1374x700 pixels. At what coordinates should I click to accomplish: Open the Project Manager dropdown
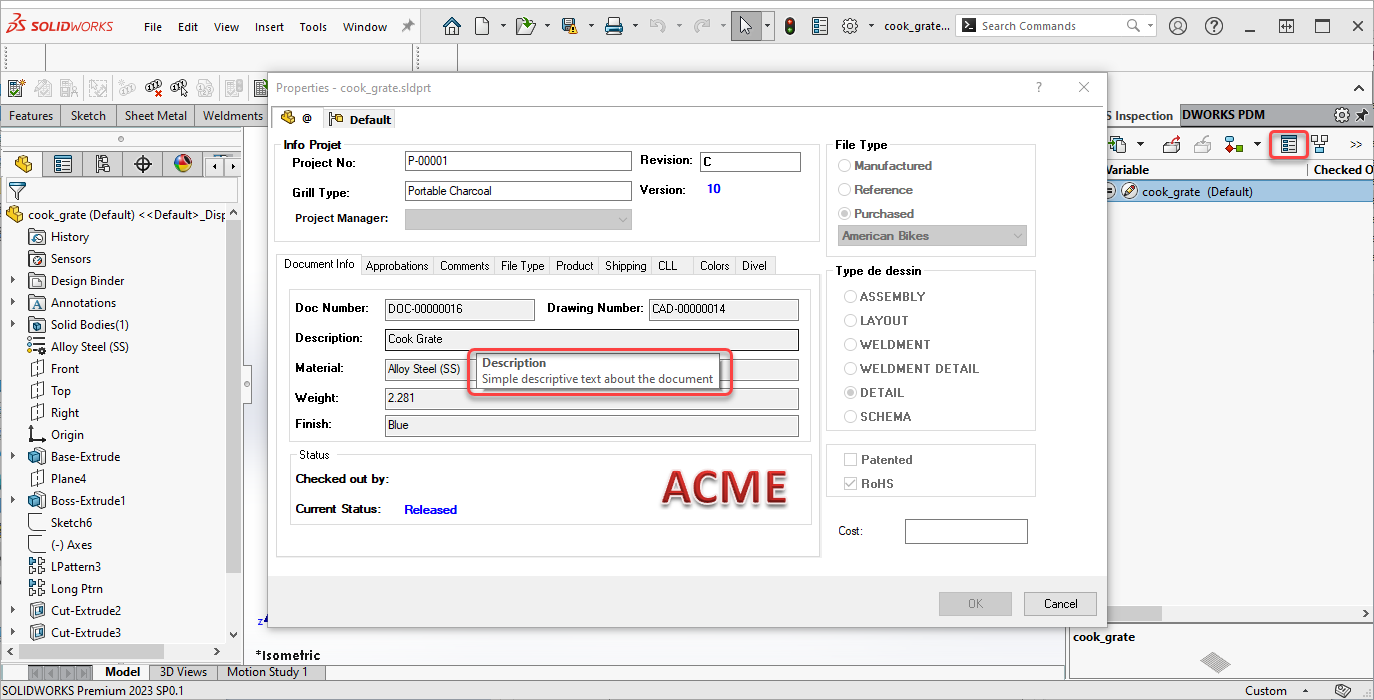pyautogui.click(x=518, y=219)
